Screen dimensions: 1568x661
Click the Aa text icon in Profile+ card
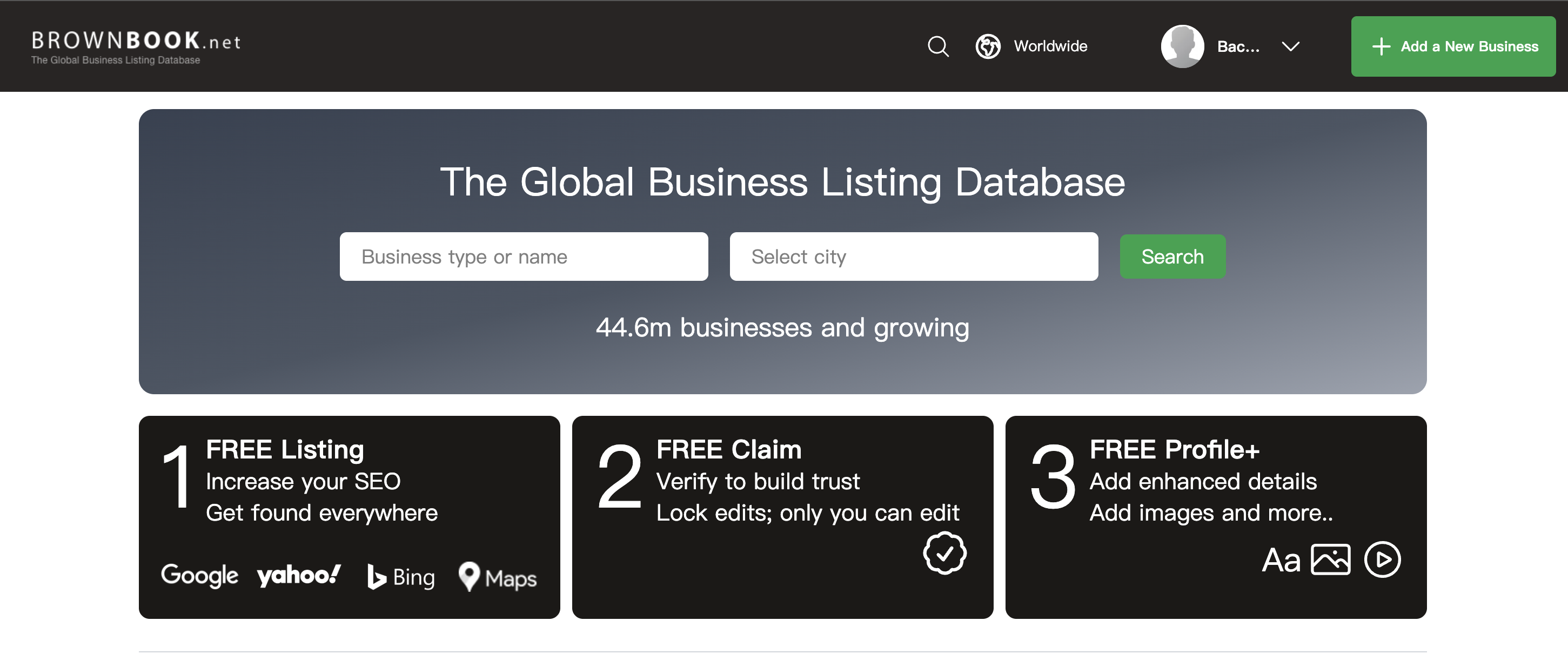1281,560
